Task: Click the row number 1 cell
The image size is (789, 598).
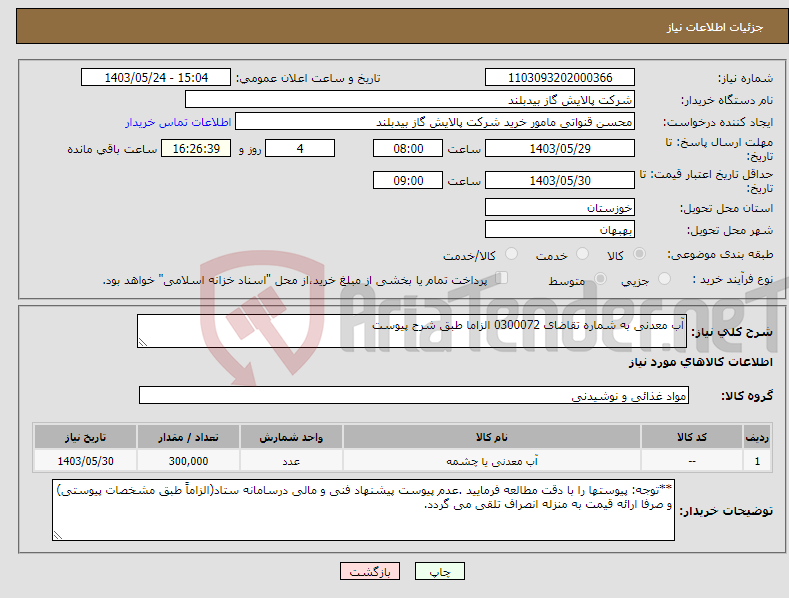Action: (757, 461)
